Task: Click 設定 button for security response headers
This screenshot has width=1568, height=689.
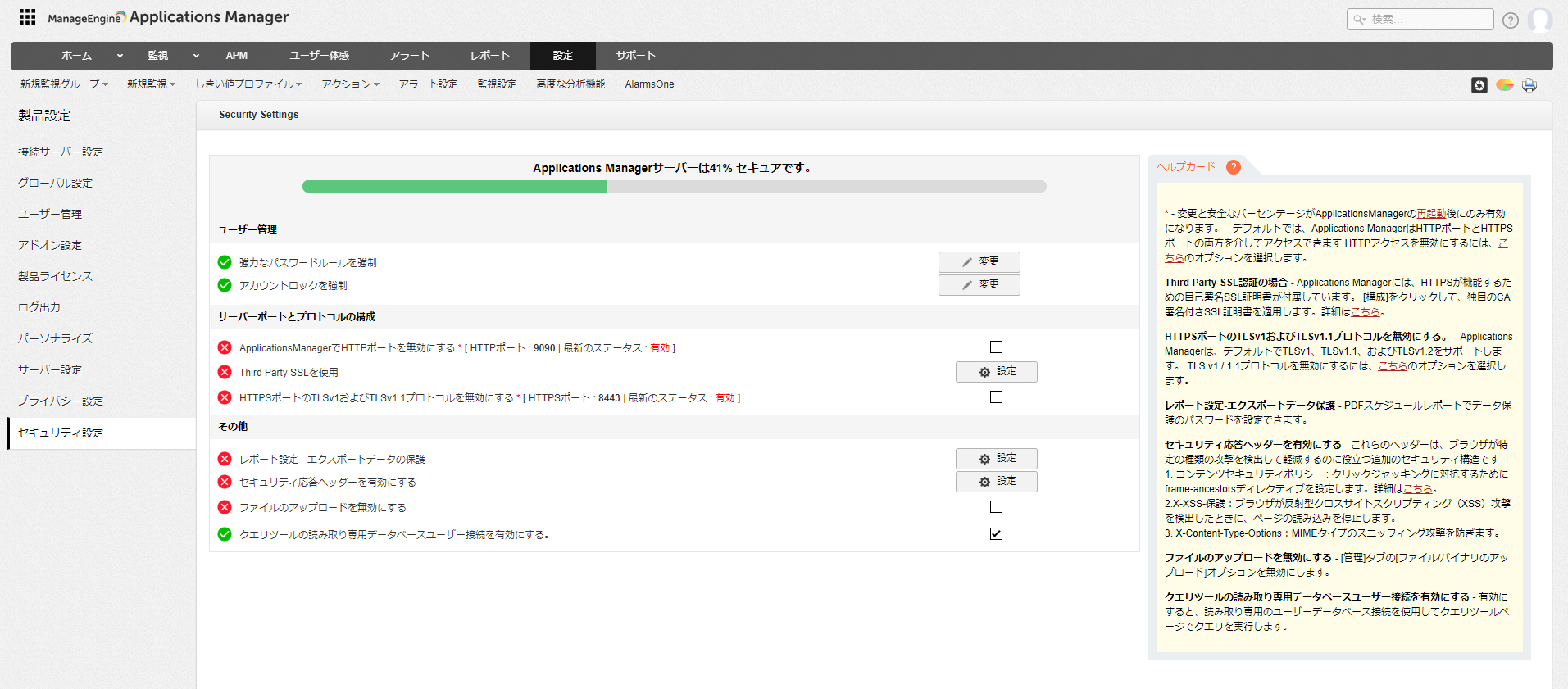Action: [x=996, y=482]
